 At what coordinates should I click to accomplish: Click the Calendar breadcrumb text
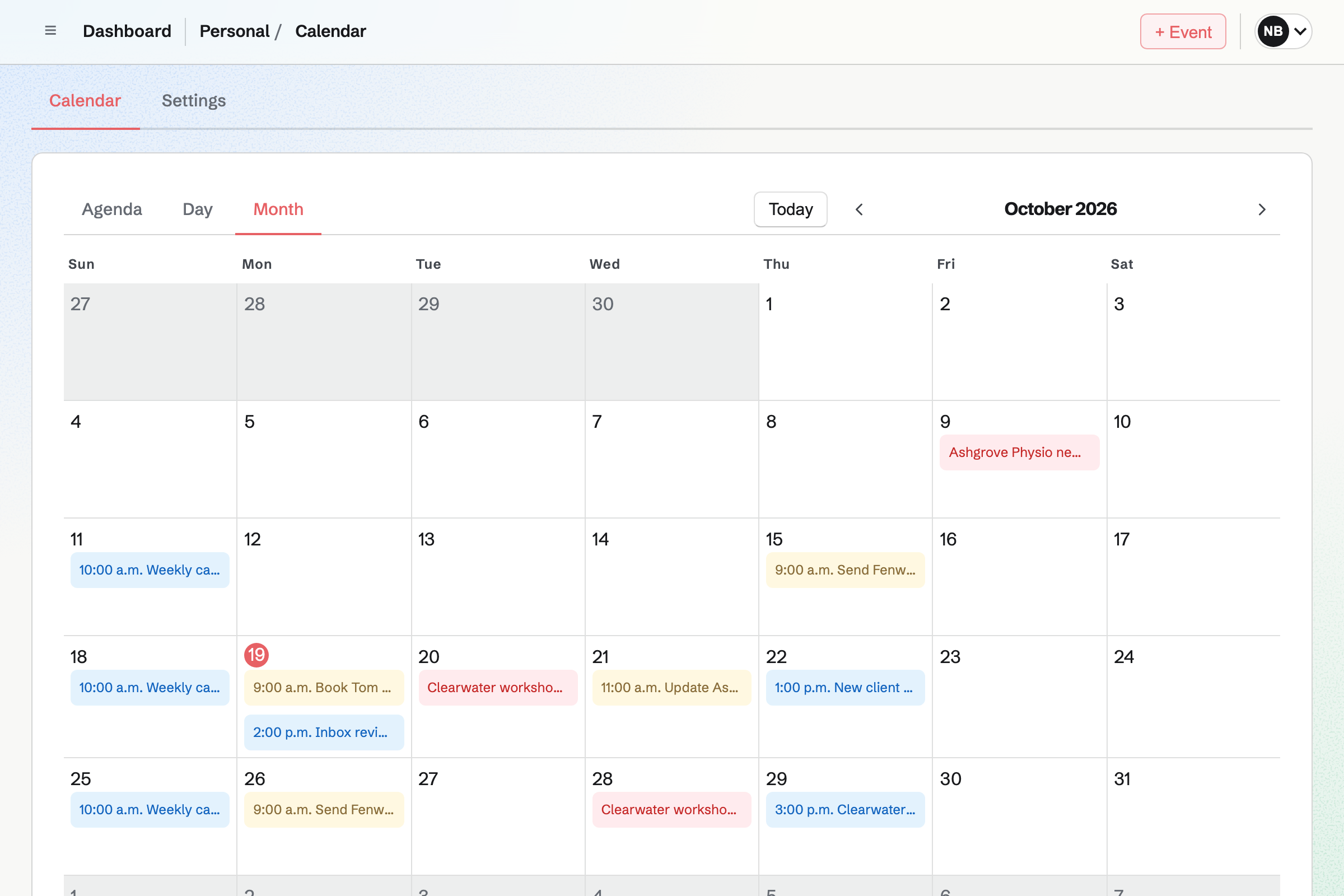tap(330, 31)
